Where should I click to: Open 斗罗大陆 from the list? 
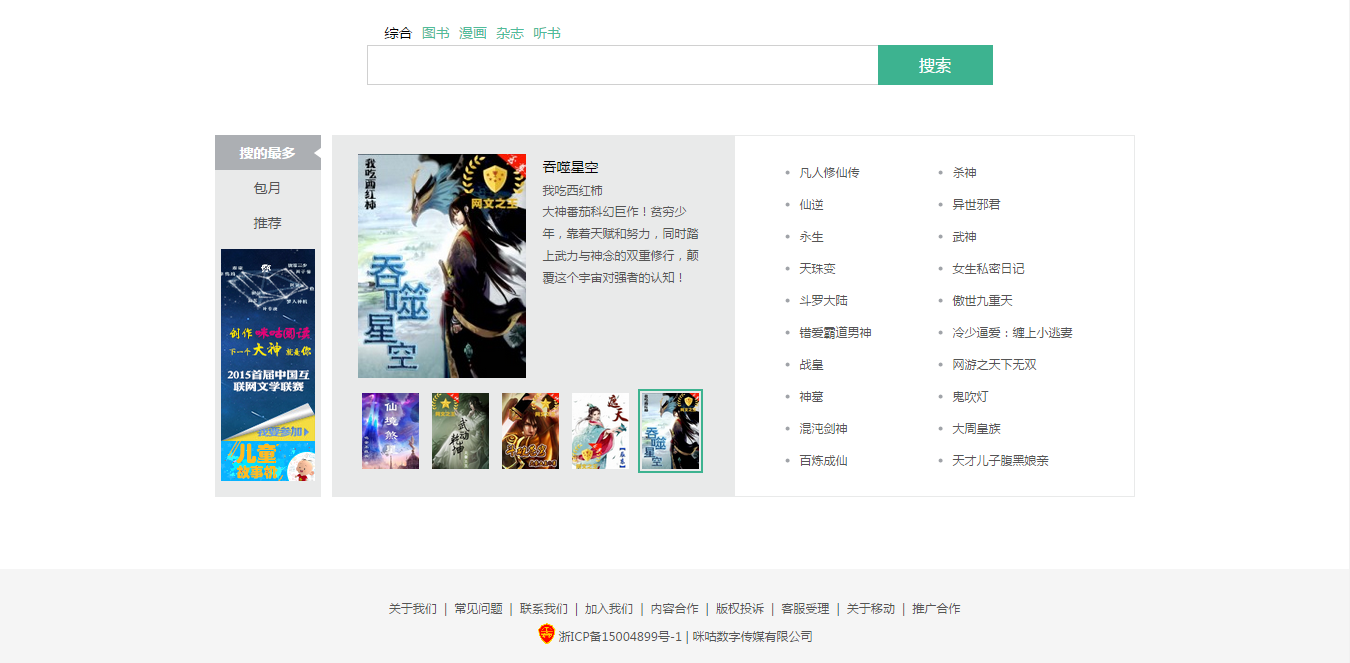[x=823, y=301]
